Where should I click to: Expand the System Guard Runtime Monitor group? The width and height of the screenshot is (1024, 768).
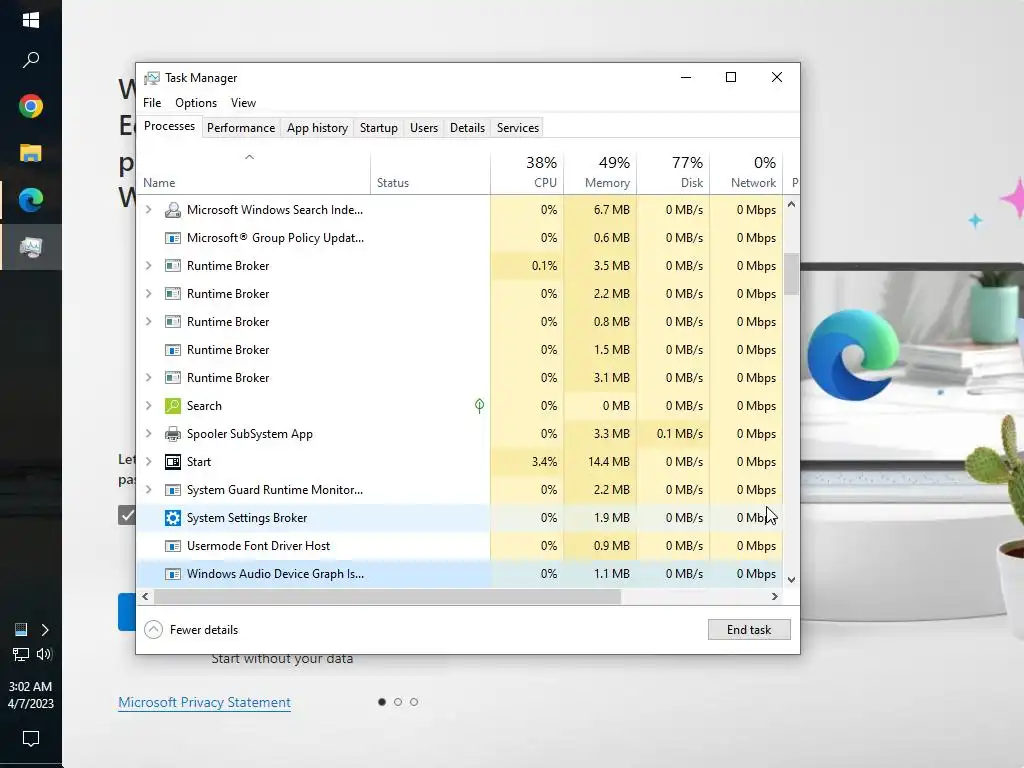tap(148, 490)
